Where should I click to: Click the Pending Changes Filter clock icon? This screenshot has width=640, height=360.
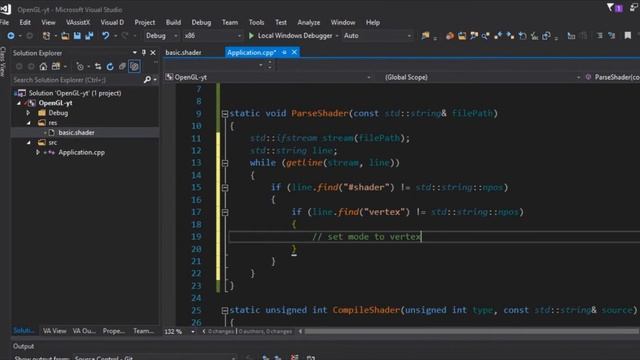(x=80, y=67)
